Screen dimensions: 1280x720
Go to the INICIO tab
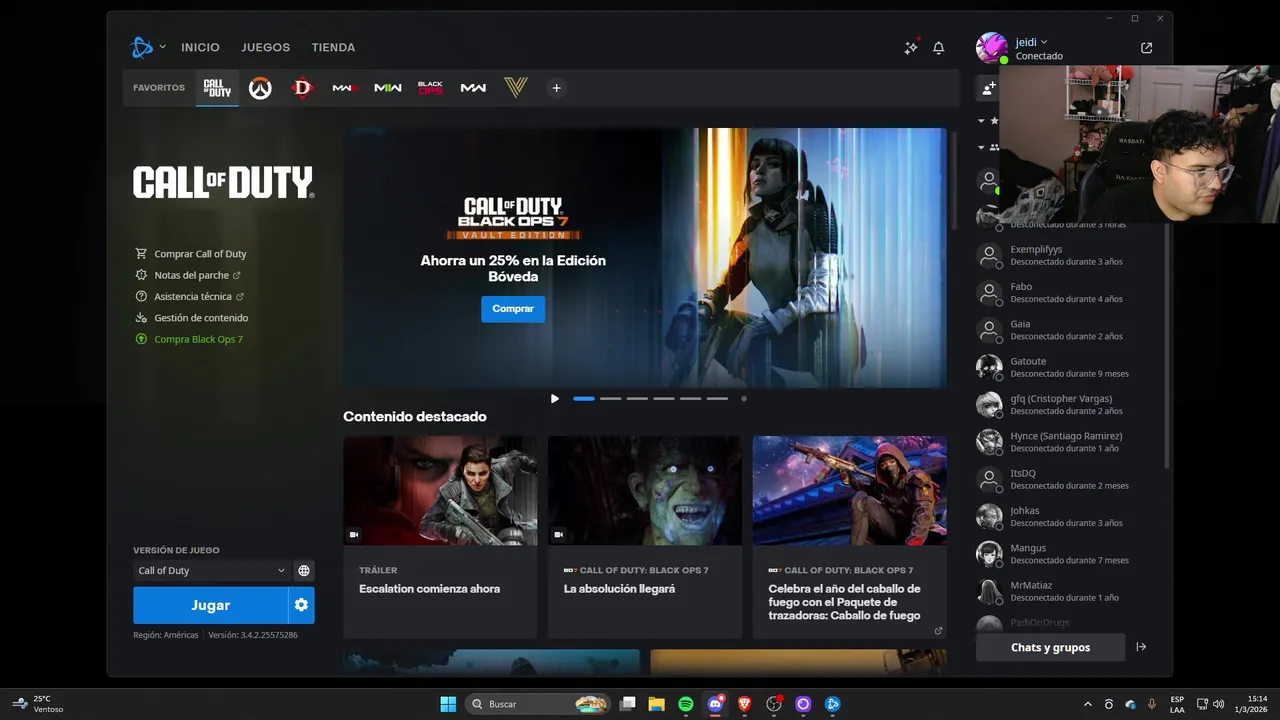pyautogui.click(x=200, y=47)
